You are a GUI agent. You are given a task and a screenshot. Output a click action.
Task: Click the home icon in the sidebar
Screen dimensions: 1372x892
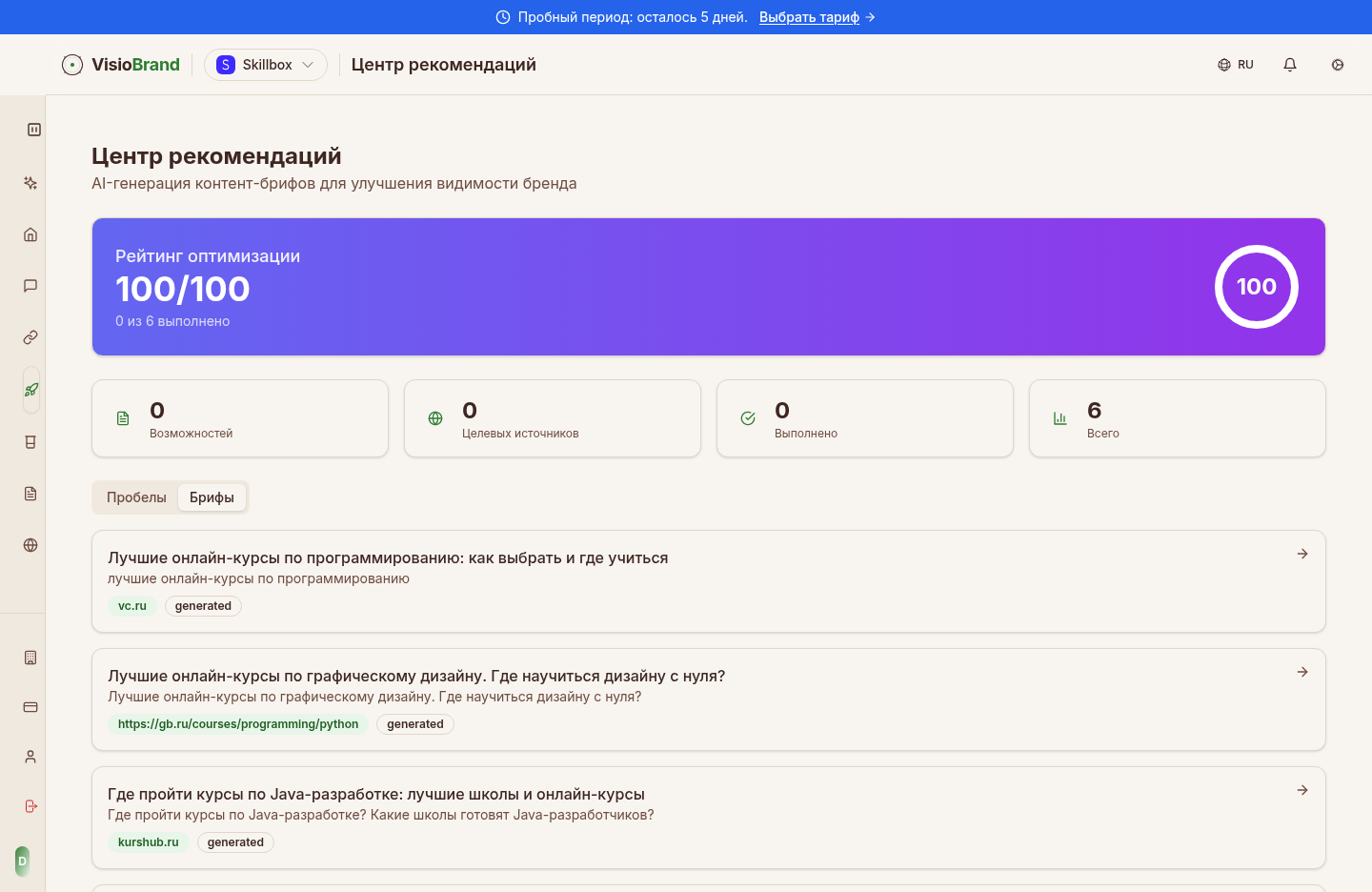[30, 233]
